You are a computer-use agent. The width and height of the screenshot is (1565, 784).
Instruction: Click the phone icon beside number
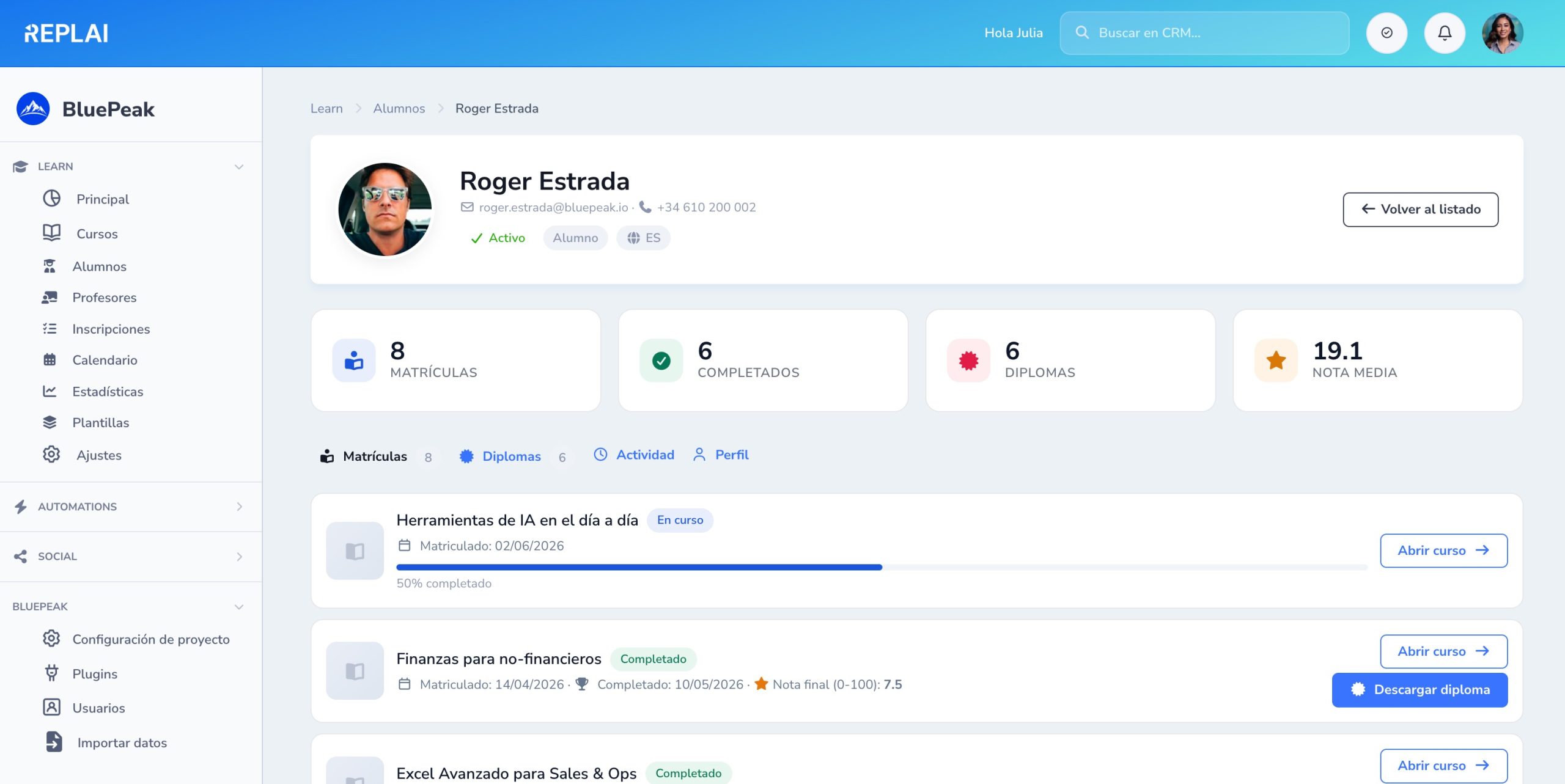tap(645, 207)
